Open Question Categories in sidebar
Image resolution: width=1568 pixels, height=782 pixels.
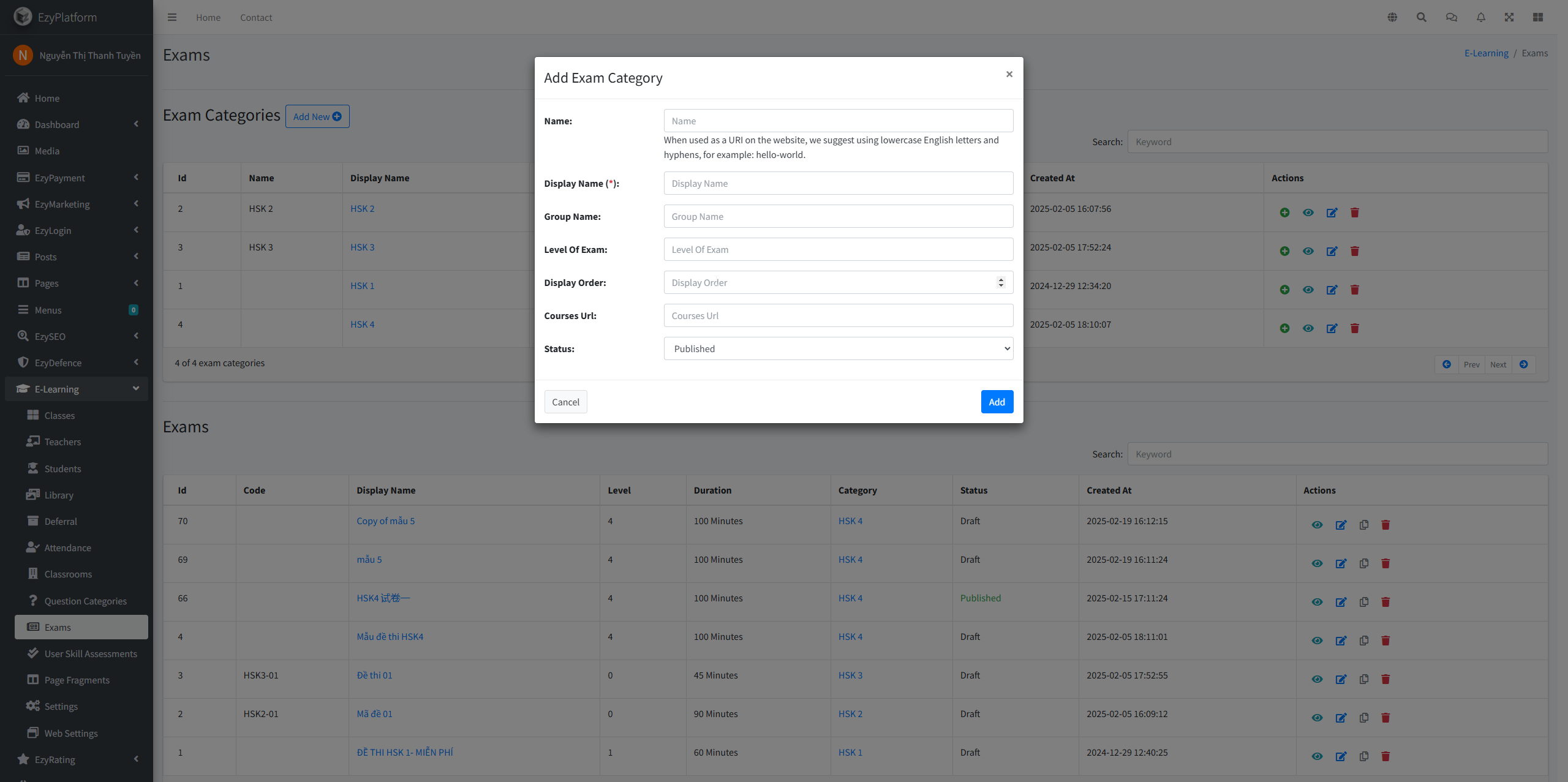click(85, 601)
